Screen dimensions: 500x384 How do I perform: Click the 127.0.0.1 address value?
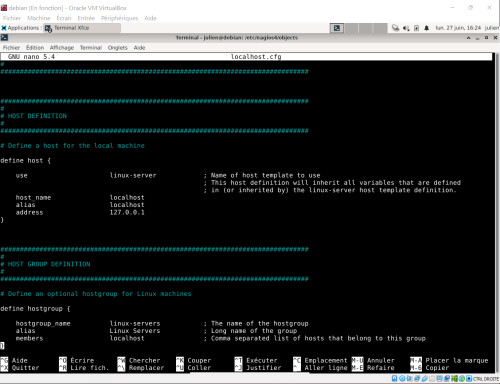point(127,212)
